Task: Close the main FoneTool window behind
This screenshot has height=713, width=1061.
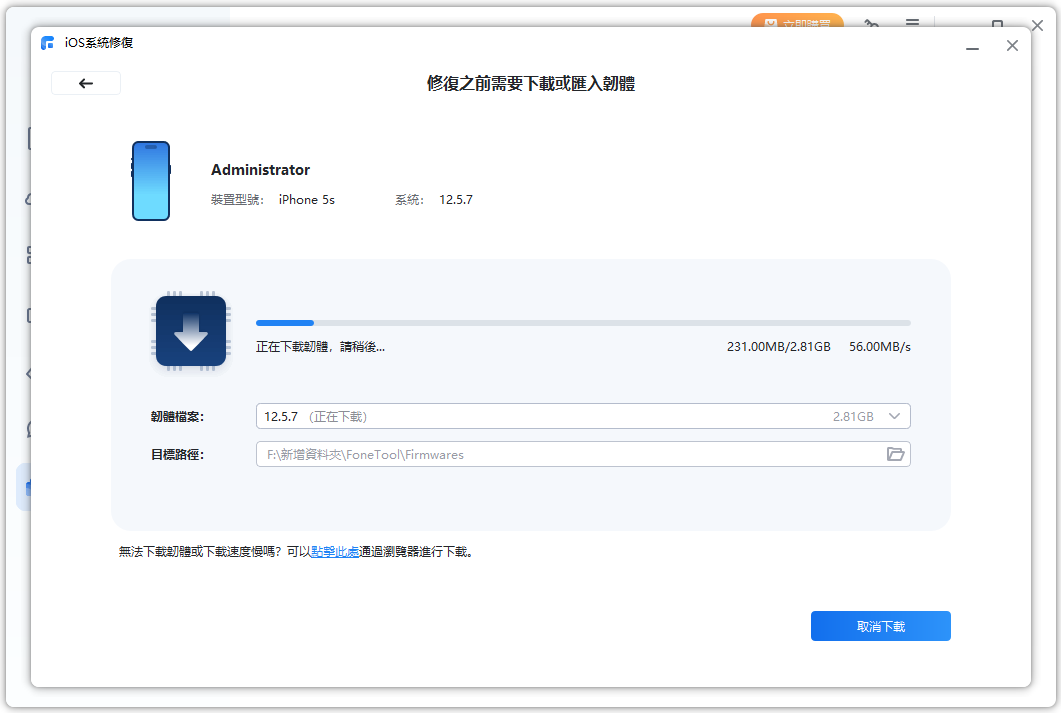Action: point(1037,25)
